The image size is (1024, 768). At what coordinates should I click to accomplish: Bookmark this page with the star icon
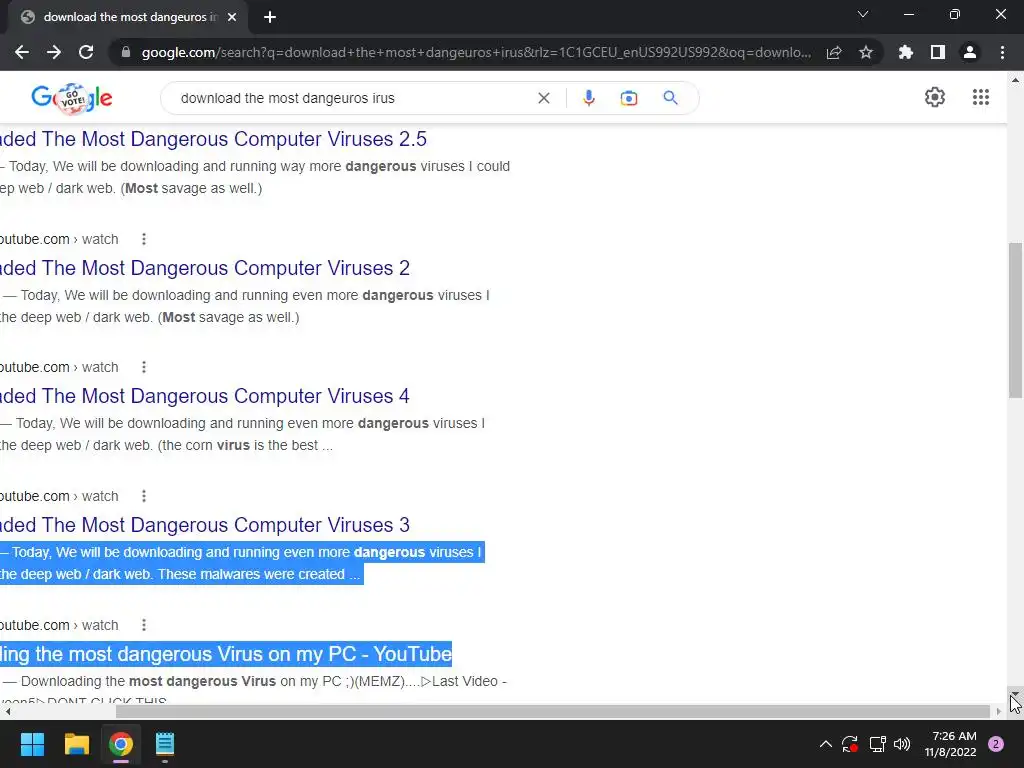click(866, 52)
